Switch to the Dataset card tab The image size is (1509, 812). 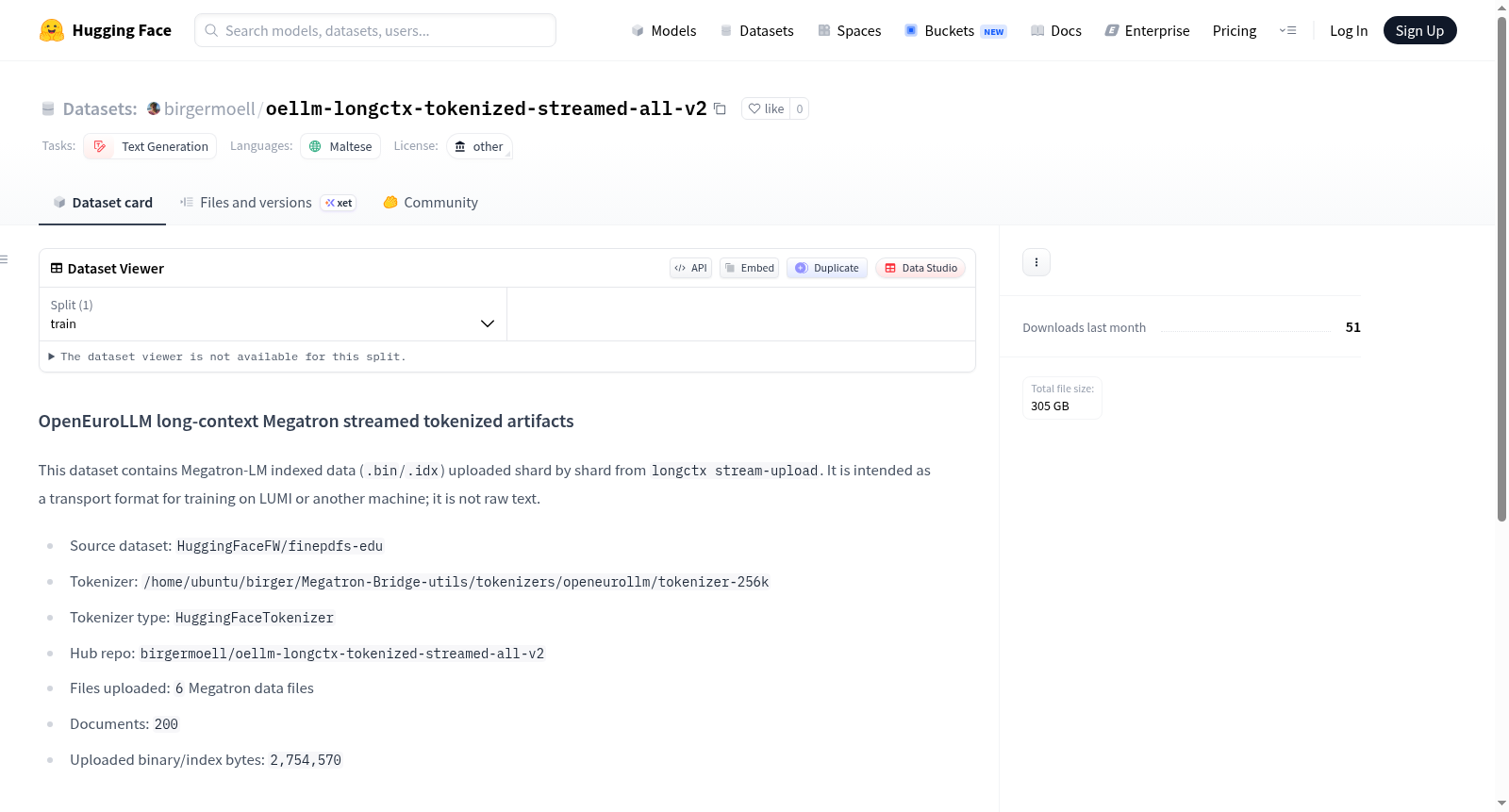(102, 203)
